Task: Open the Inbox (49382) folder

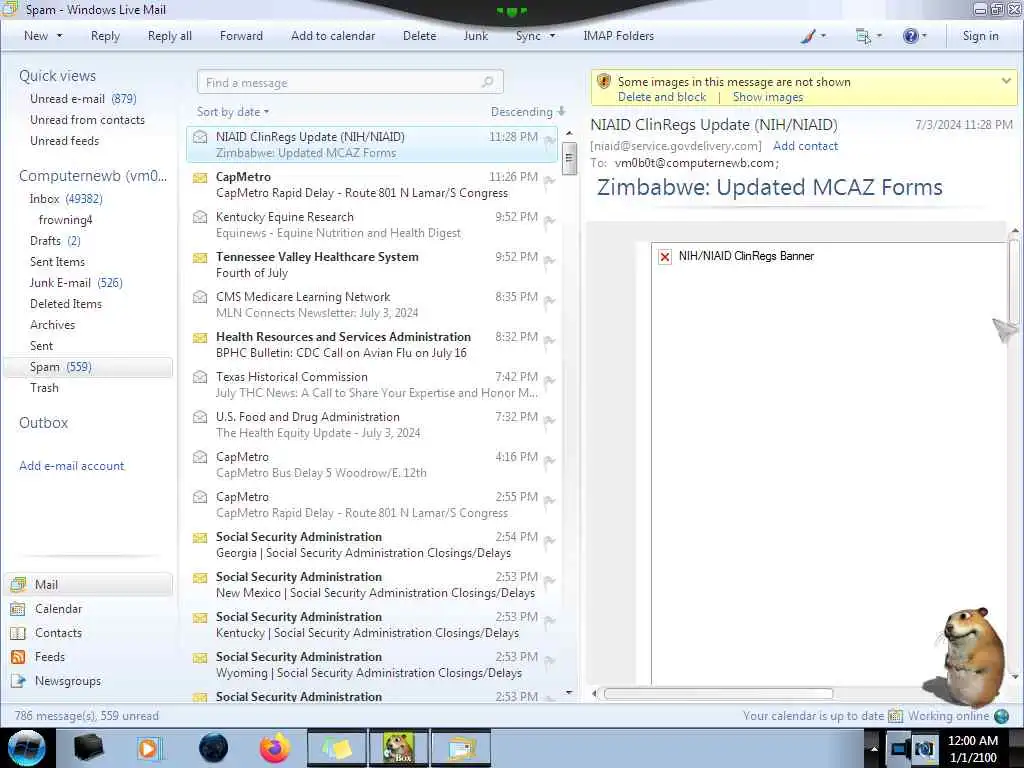Action: [66, 199]
